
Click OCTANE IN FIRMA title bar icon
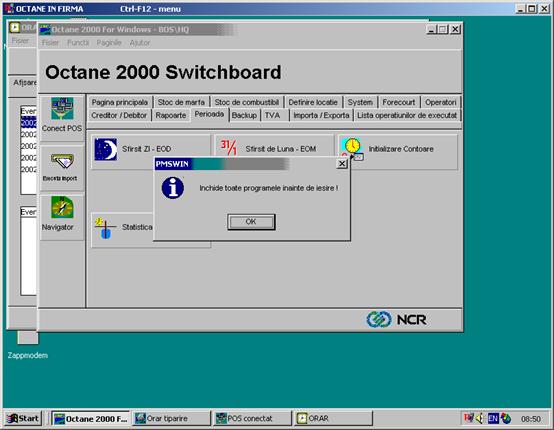coord(10,8)
